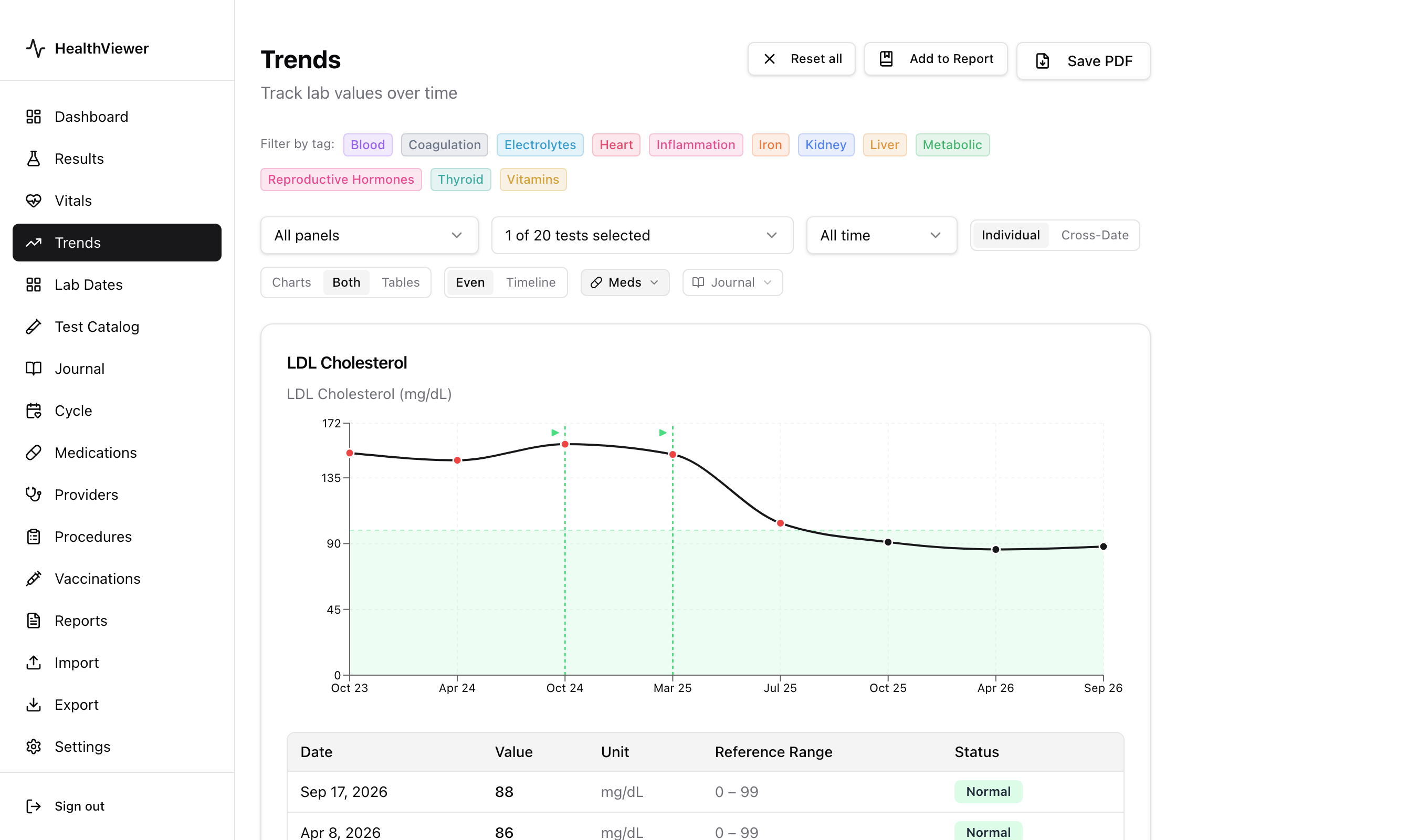Toggle the Heart tag filter
This screenshot has width=1428, height=840.
point(616,145)
